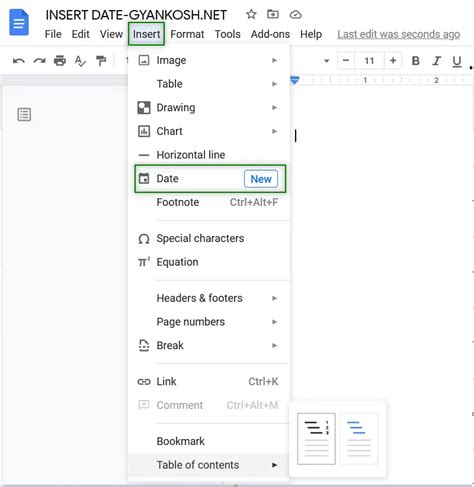Insert a Horizontal line
The width and height of the screenshot is (474, 487).
(x=209, y=155)
